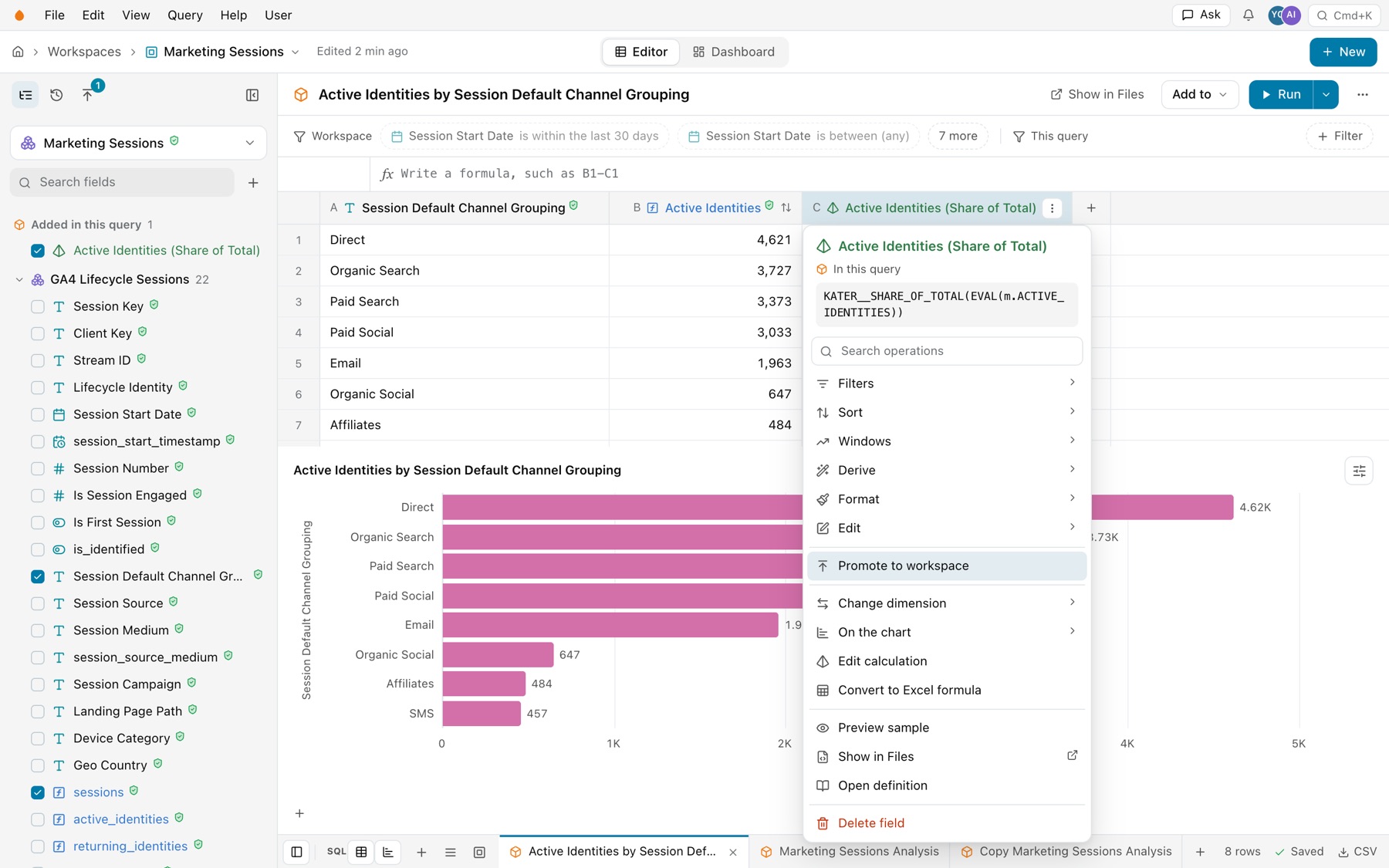Expand the Windows submenu
Screen dimensions: 1389x868
[x=947, y=441]
